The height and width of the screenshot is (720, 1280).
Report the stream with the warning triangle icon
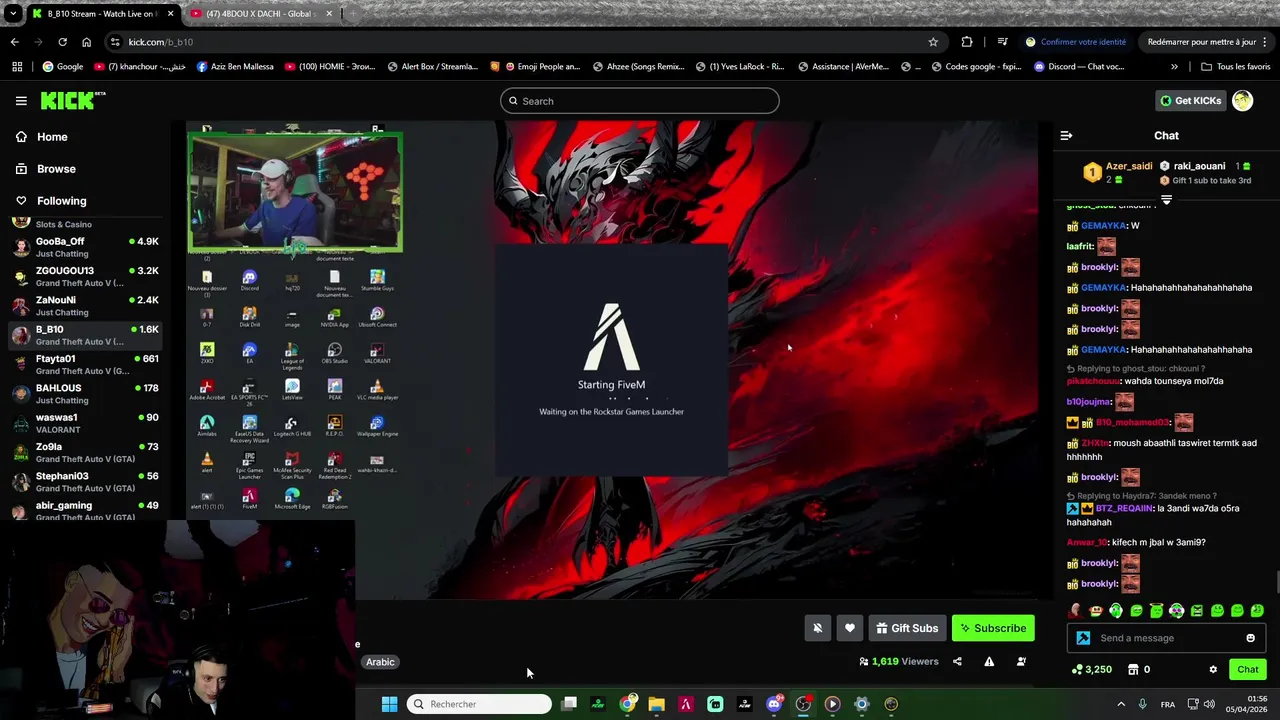tap(989, 661)
